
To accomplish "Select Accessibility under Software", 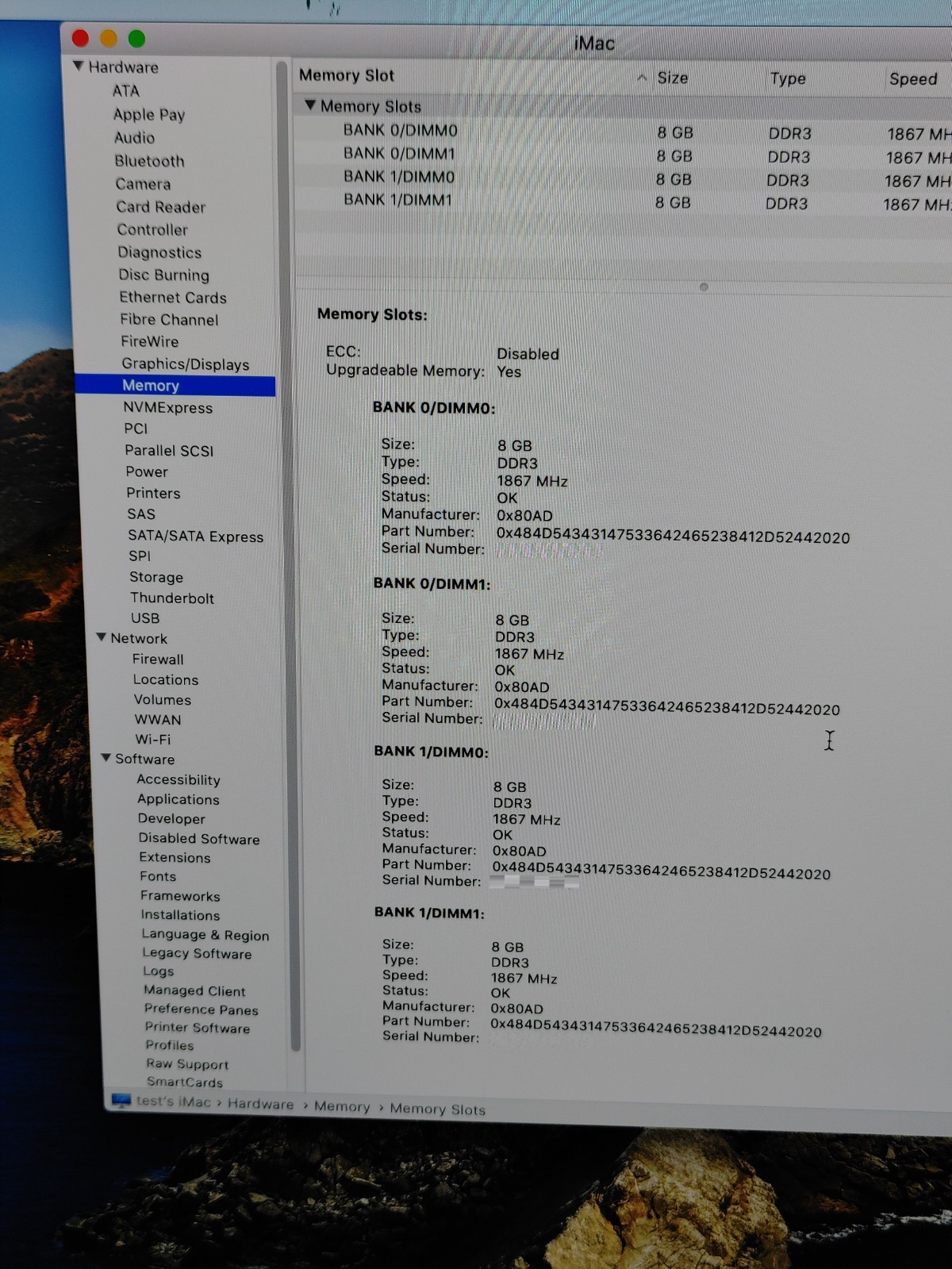I will click(x=178, y=779).
